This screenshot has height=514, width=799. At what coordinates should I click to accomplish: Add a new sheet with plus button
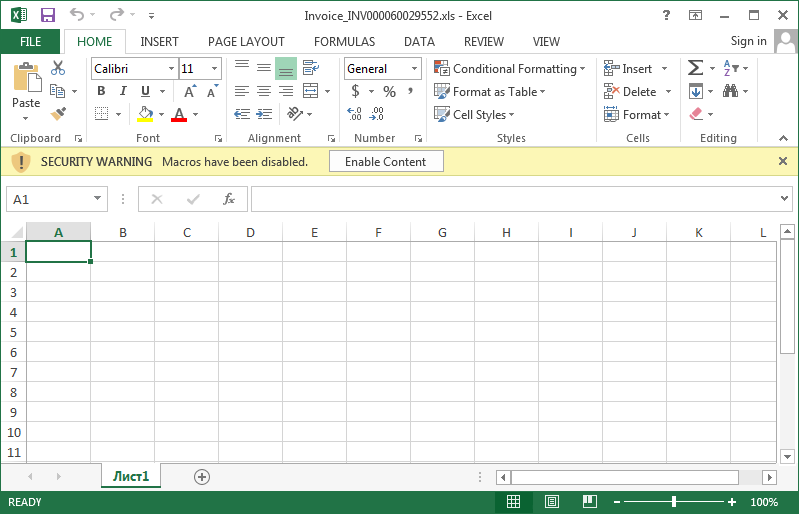202,477
